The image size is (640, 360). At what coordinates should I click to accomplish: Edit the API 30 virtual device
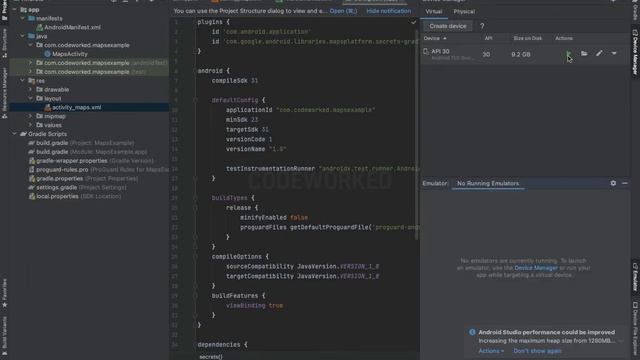point(599,53)
